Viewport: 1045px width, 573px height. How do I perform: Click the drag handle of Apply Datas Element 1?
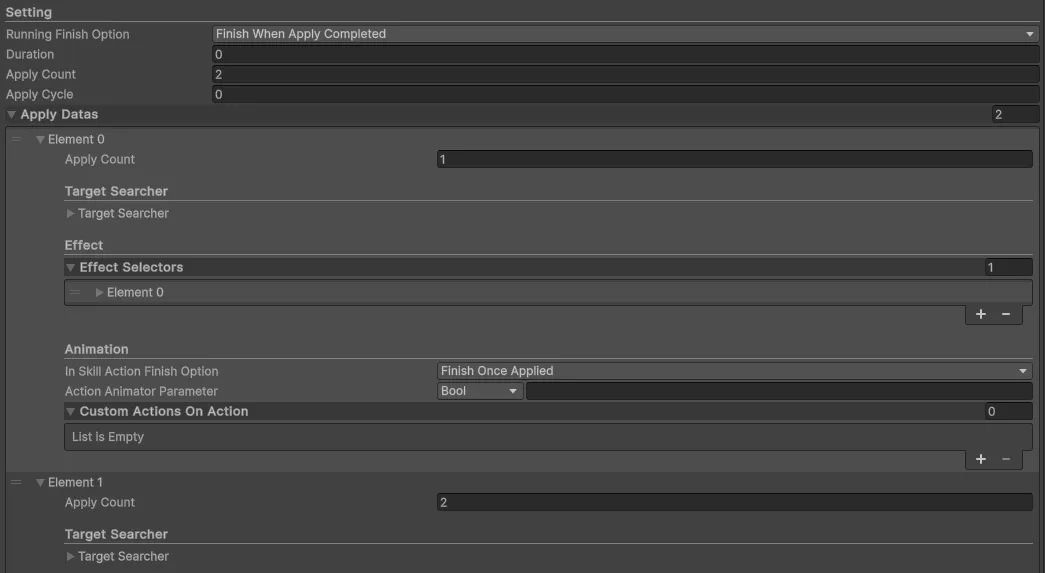(16, 482)
